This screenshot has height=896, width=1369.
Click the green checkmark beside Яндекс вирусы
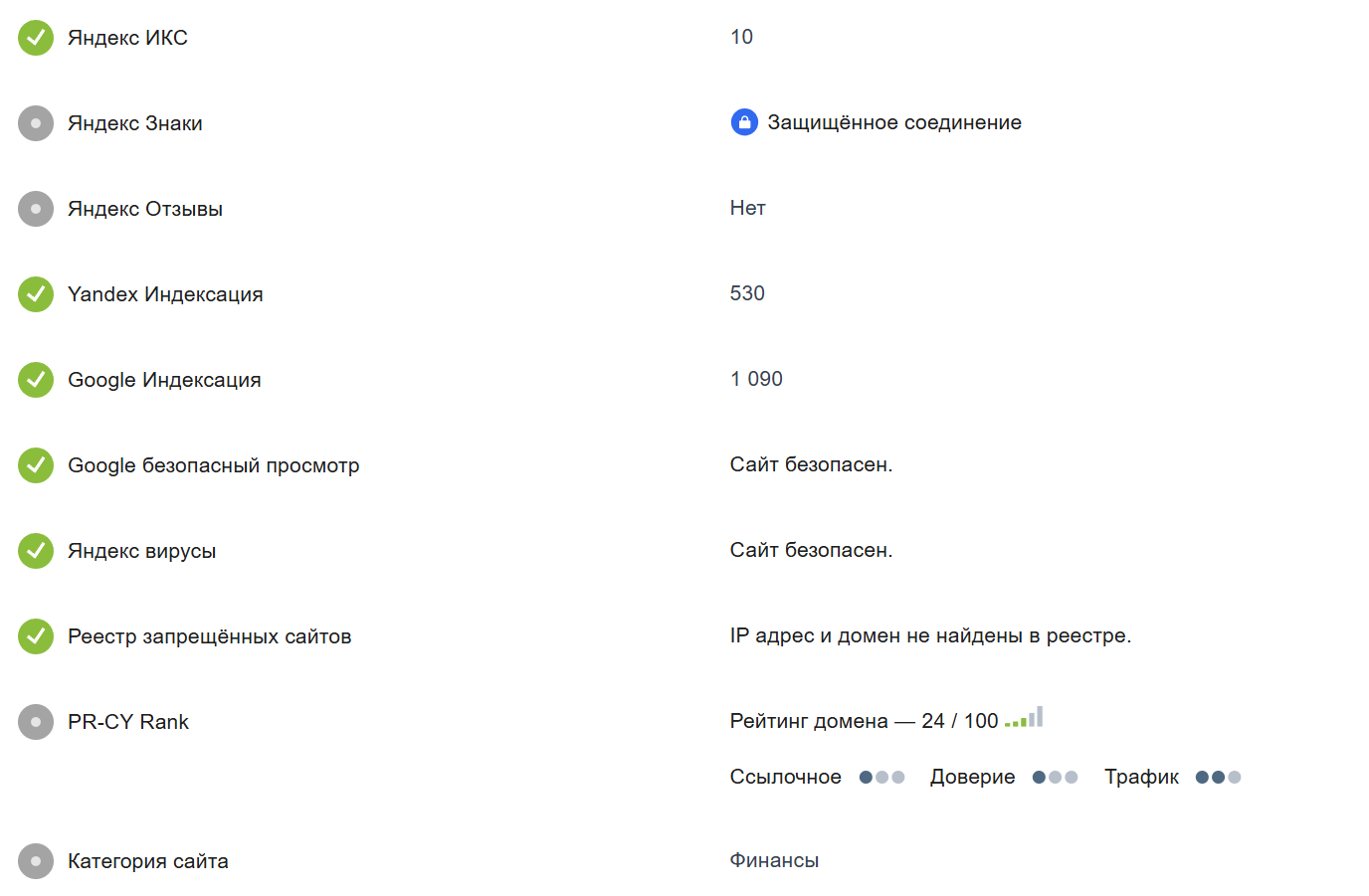point(36,551)
